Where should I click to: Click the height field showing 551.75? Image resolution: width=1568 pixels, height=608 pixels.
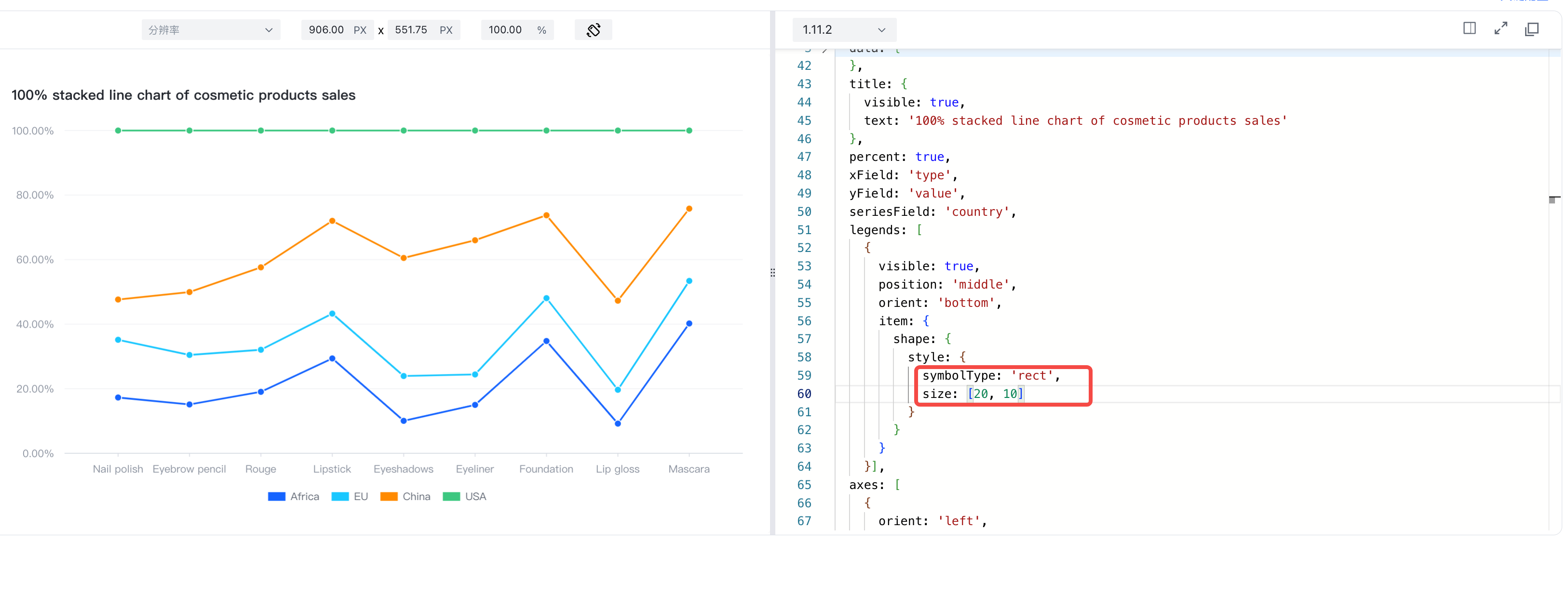click(x=424, y=30)
